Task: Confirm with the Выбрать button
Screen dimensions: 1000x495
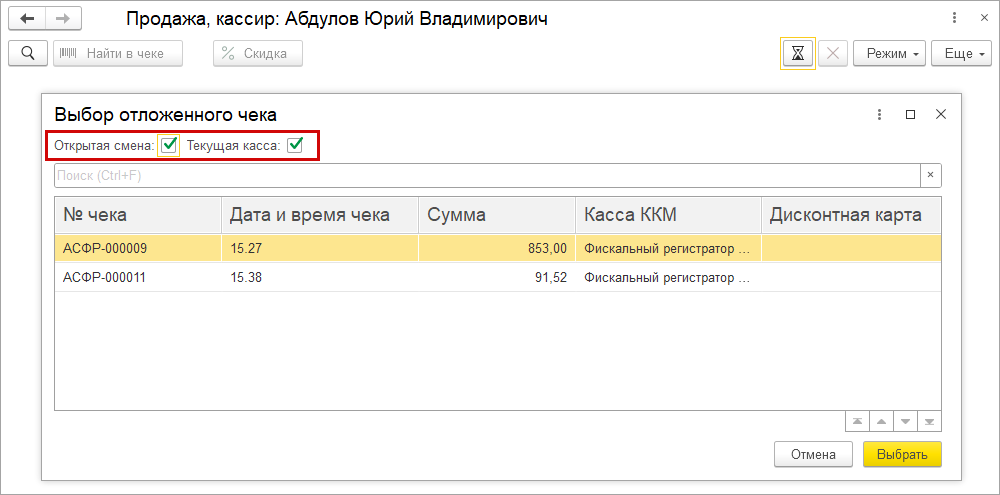Action: [902, 454]
